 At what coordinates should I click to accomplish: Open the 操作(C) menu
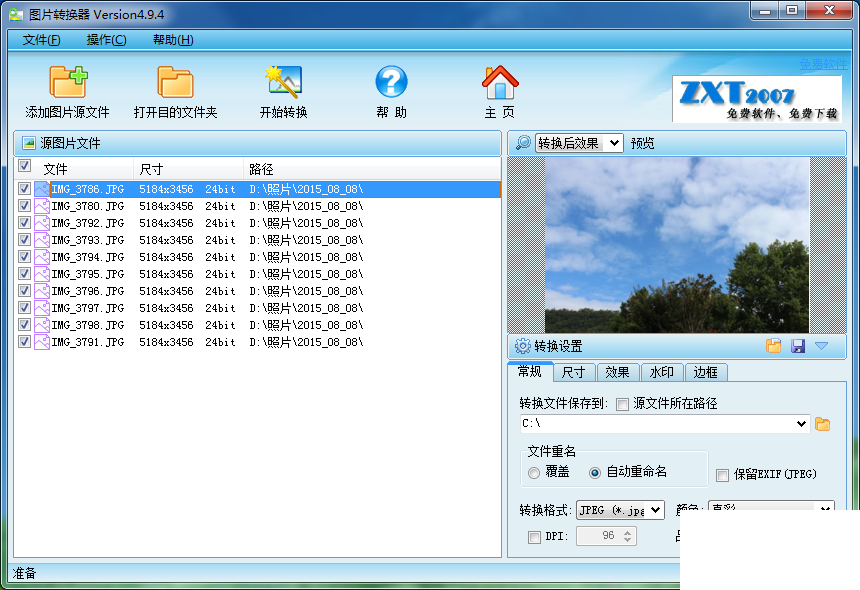click(x=106, y=39)
